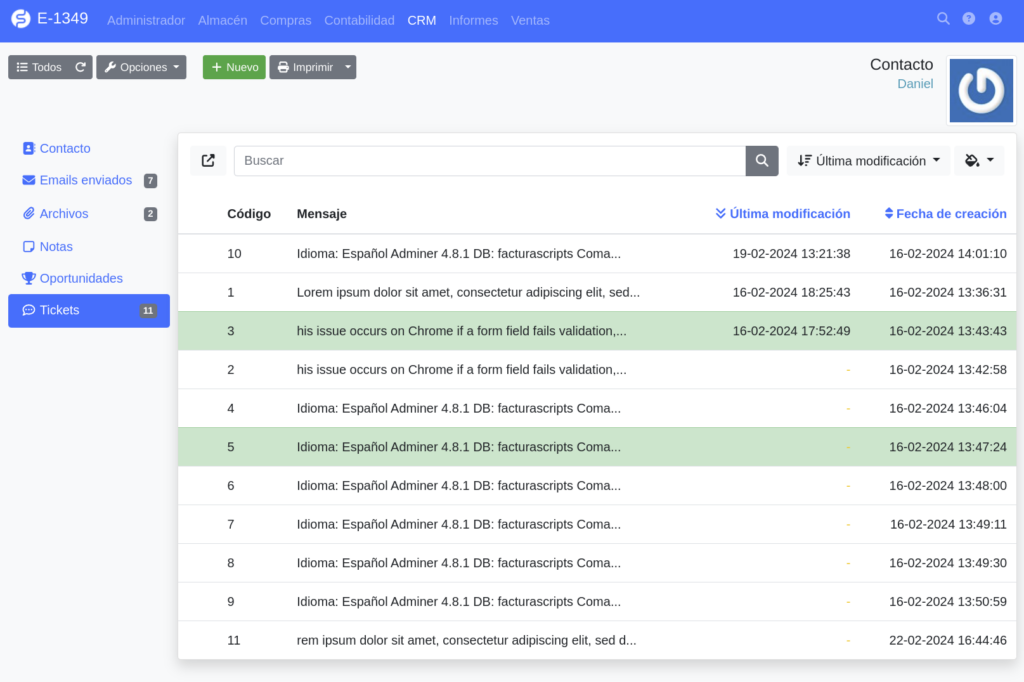Select the Oportunidades tab
This screenshot has width=1024, height=682.
click(x=80, y=278)
